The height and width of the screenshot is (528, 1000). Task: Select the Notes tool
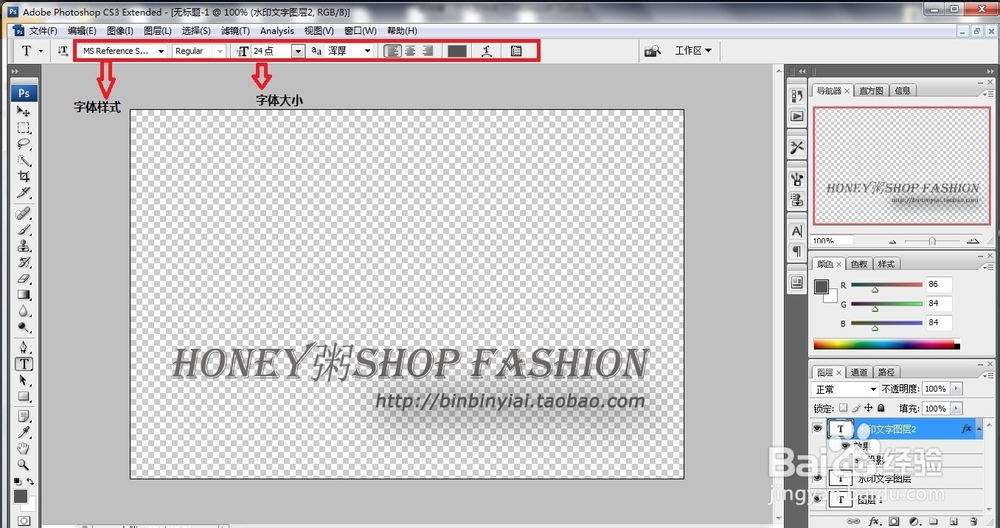[x=24, y=417]
